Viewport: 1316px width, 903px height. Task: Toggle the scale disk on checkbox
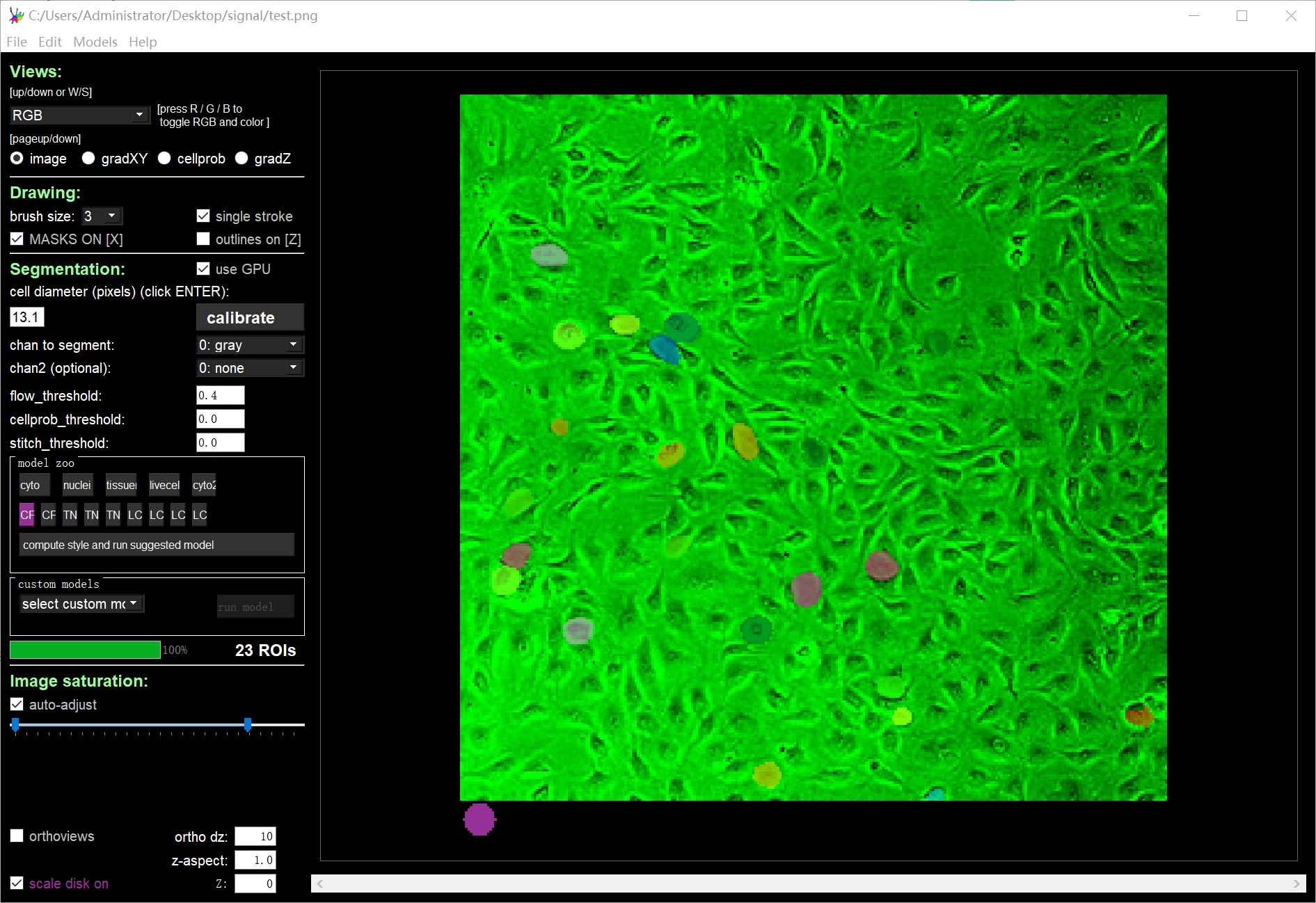click(17, 883)
